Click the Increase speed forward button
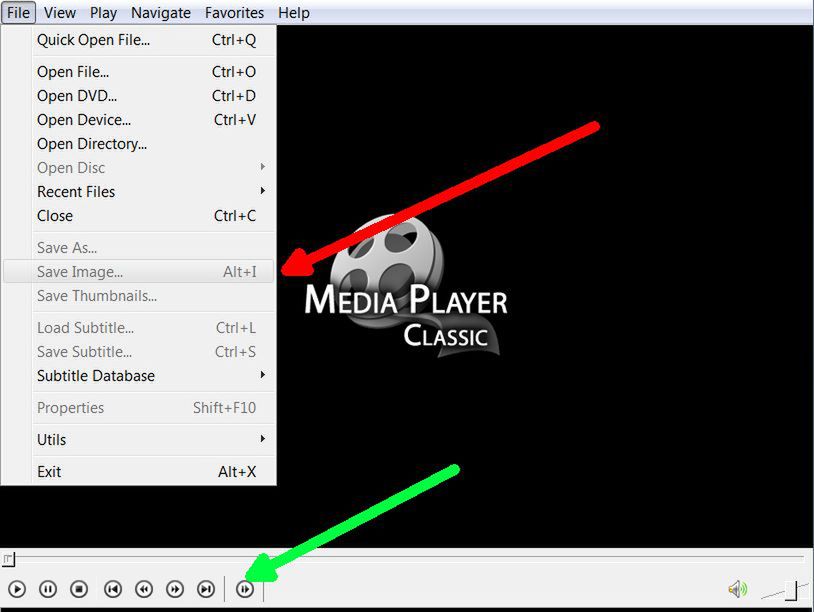814x612 pixels. [175, 589]
